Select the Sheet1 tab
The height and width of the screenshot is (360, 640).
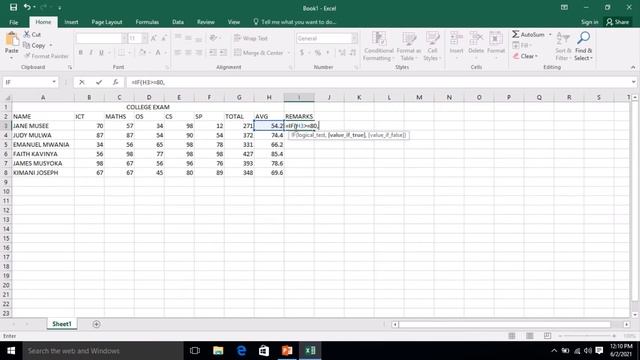pos(62,324)
